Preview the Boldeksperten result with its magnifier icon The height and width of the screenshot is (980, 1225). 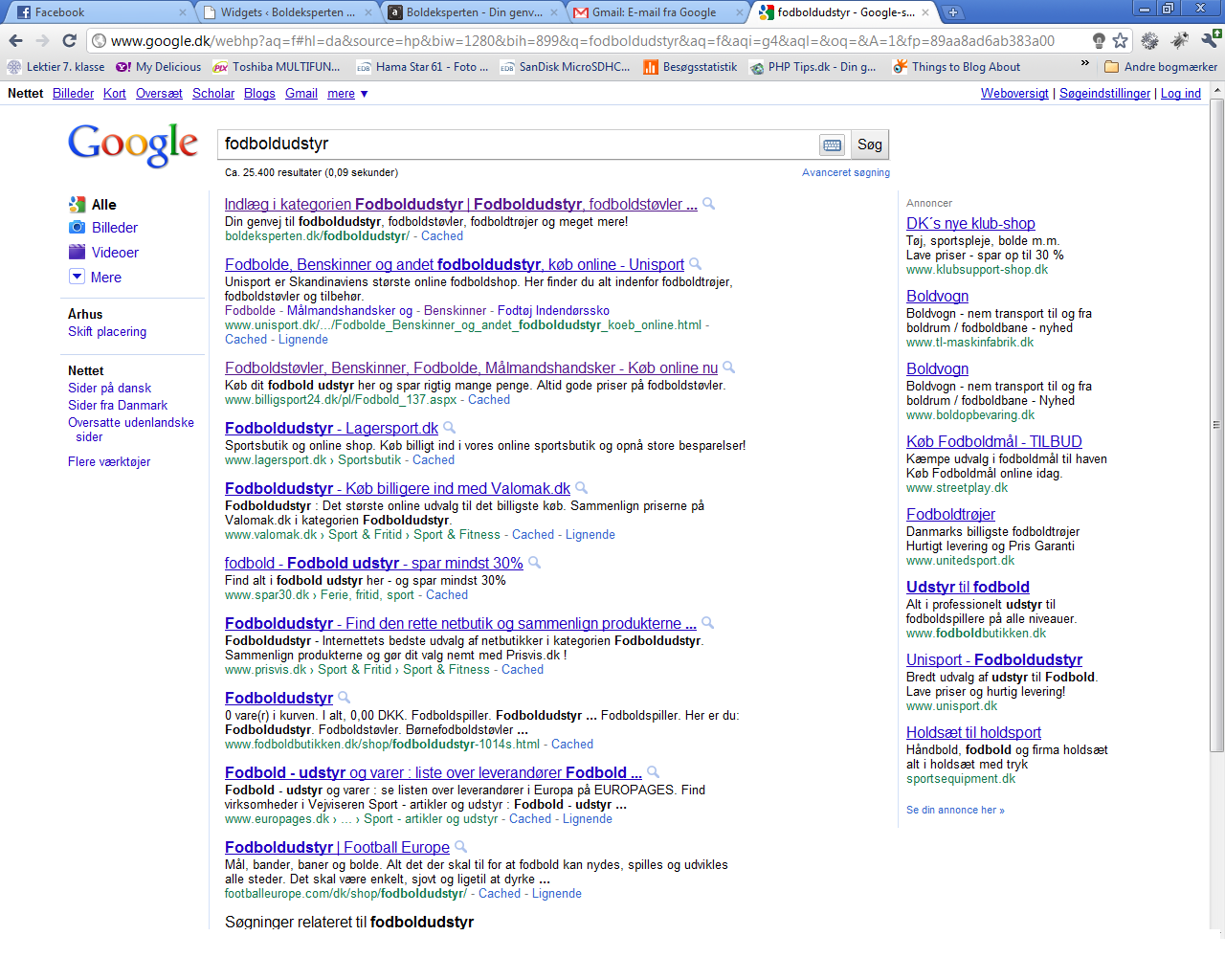(x=709, y=204)
